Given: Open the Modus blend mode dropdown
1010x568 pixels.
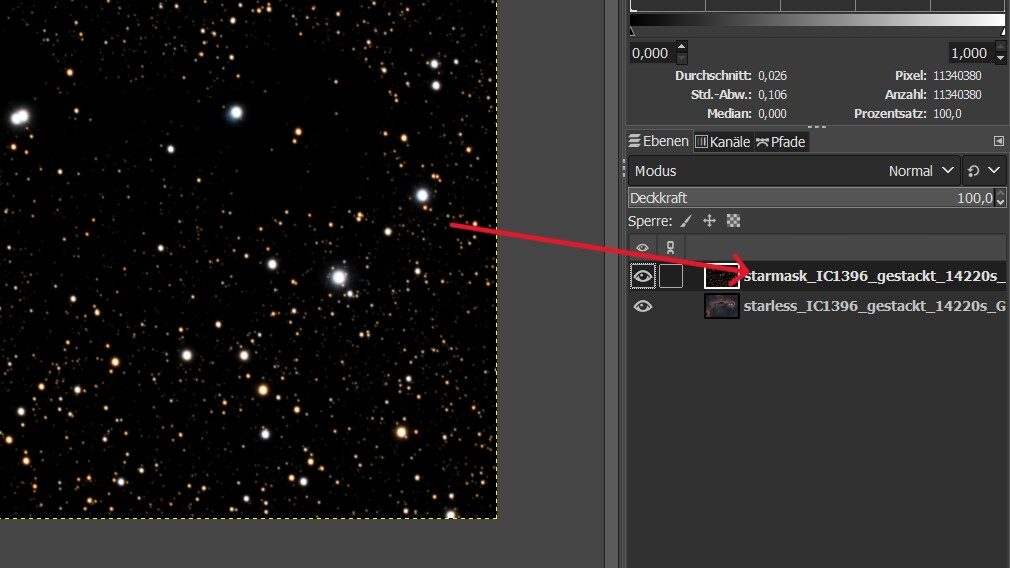Looking at the screenshot, I should pyautogui.click(x=794, y=171).
